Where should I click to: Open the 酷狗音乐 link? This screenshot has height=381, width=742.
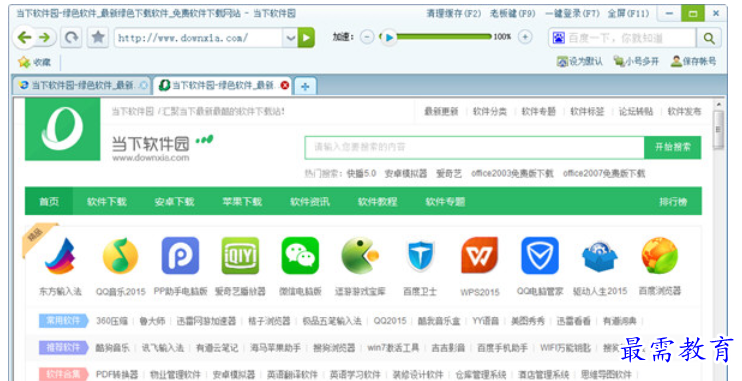click(112, 348)
